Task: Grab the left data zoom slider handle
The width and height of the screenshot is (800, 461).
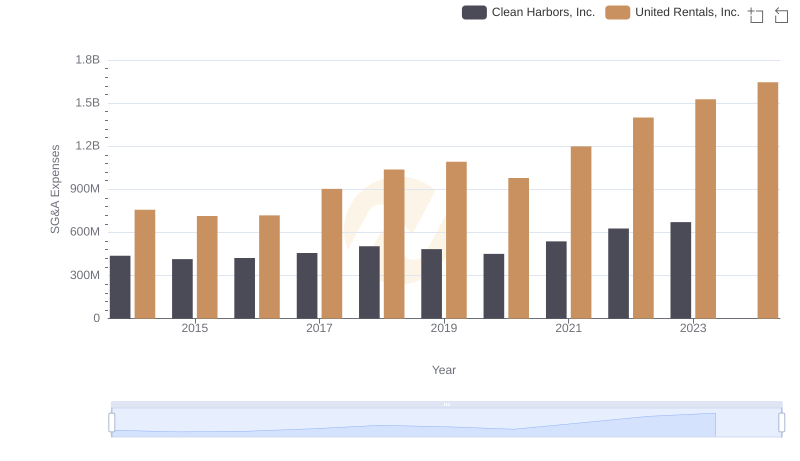Action: pyautogui.click(x=112, y=422)
